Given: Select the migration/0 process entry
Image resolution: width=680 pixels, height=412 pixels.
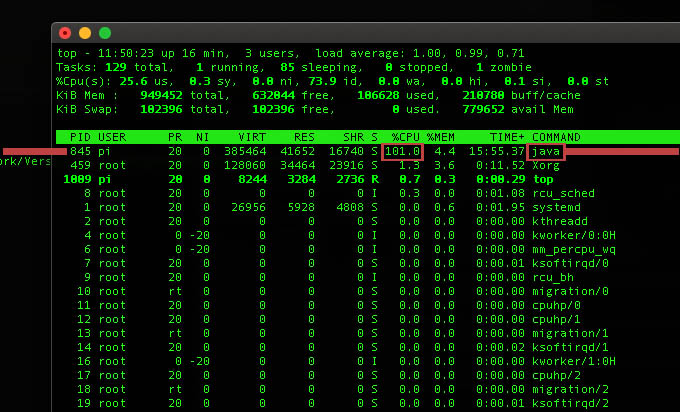Looking at the screenshot, I should coord(571,291).
